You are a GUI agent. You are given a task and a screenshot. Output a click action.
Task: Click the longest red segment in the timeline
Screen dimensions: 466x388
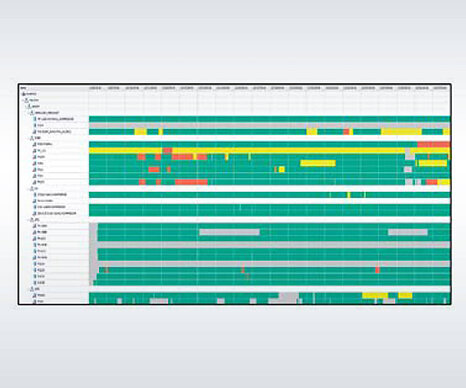point(191,182)
